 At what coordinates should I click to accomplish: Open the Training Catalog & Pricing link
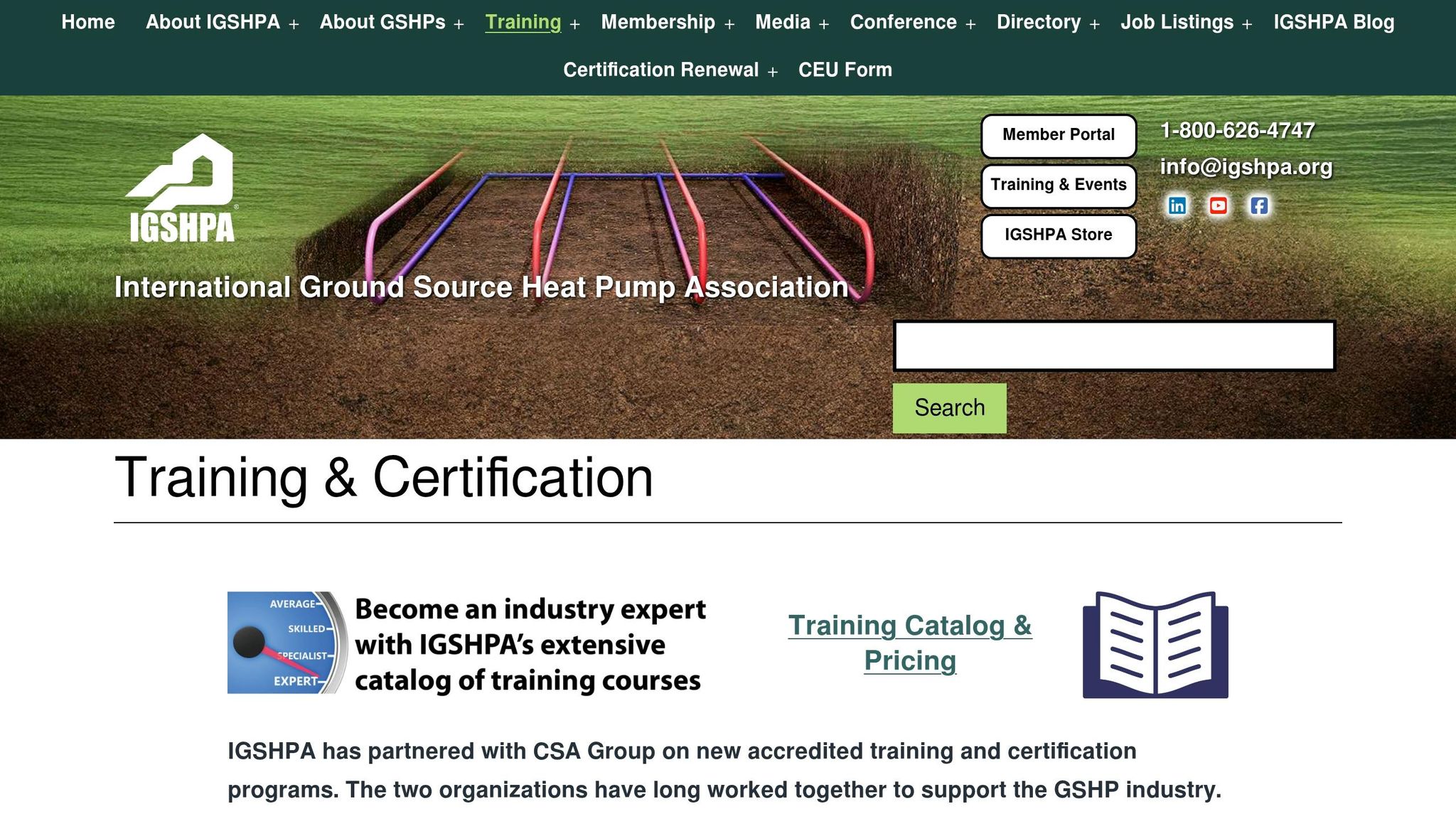(910, 643)
